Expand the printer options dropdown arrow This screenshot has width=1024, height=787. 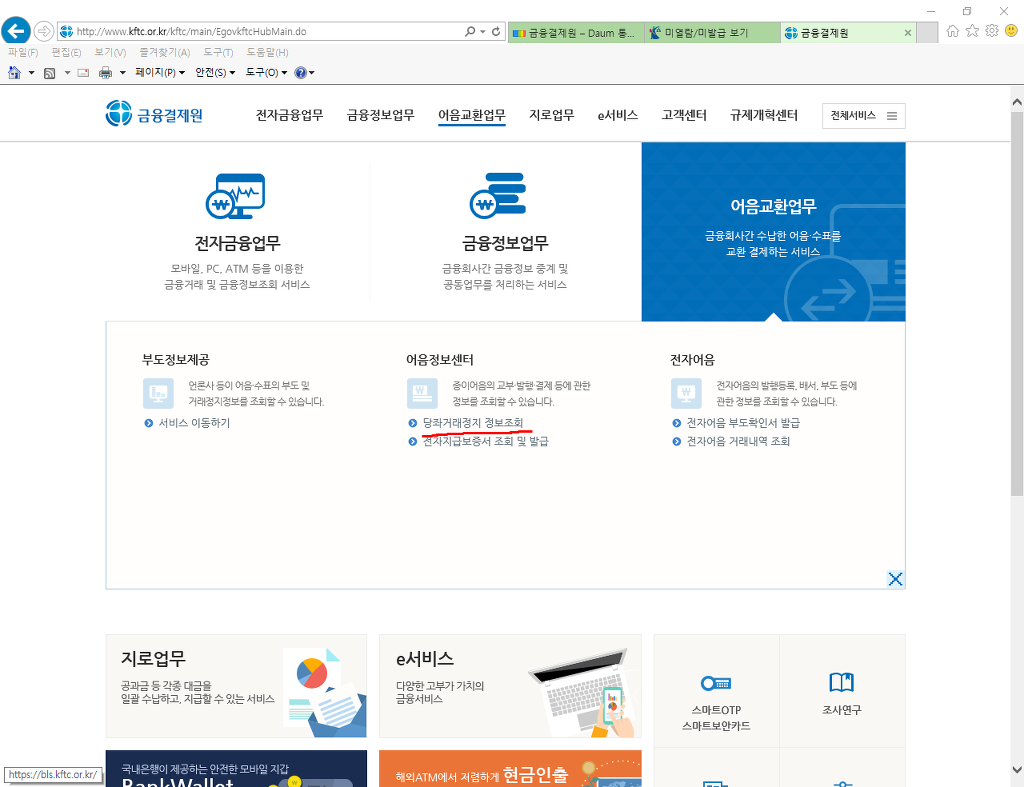[122, 72]
